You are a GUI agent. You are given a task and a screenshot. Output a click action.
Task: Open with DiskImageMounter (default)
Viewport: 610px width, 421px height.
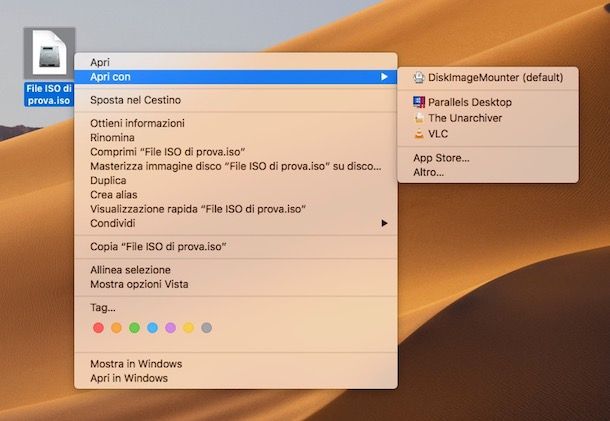click(x=488, y=77)
